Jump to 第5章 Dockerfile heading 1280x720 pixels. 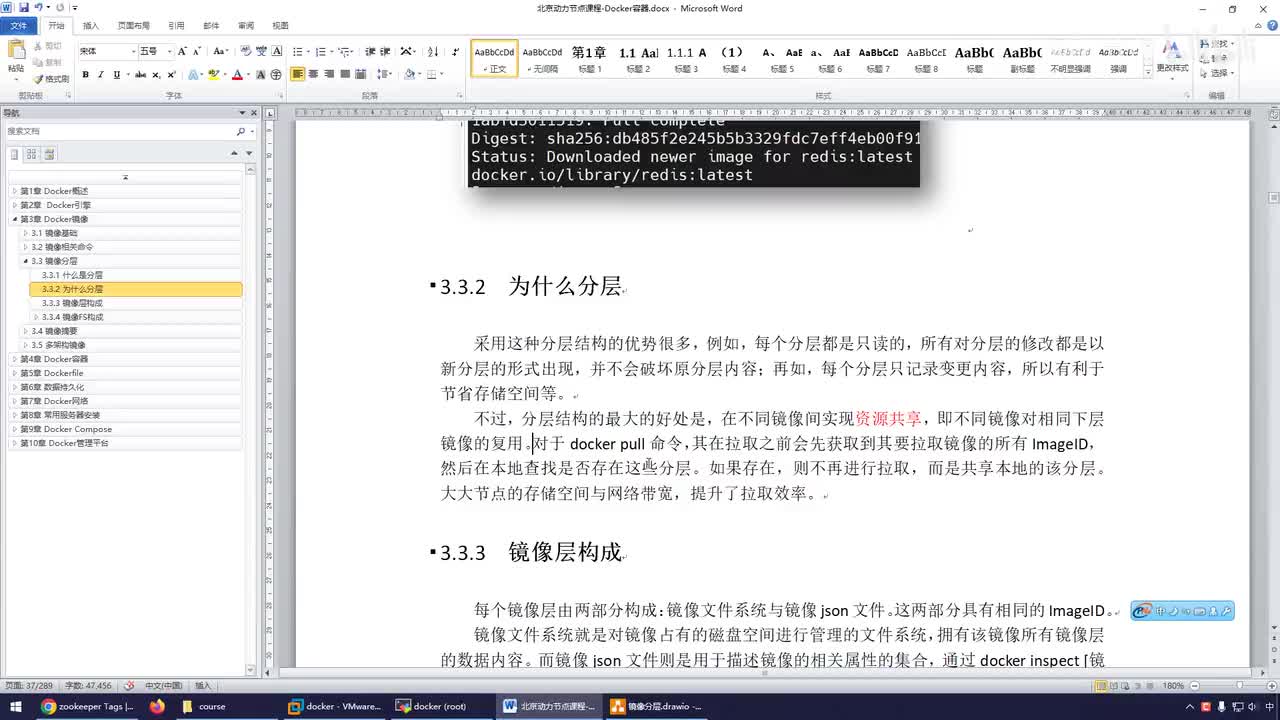52,373
